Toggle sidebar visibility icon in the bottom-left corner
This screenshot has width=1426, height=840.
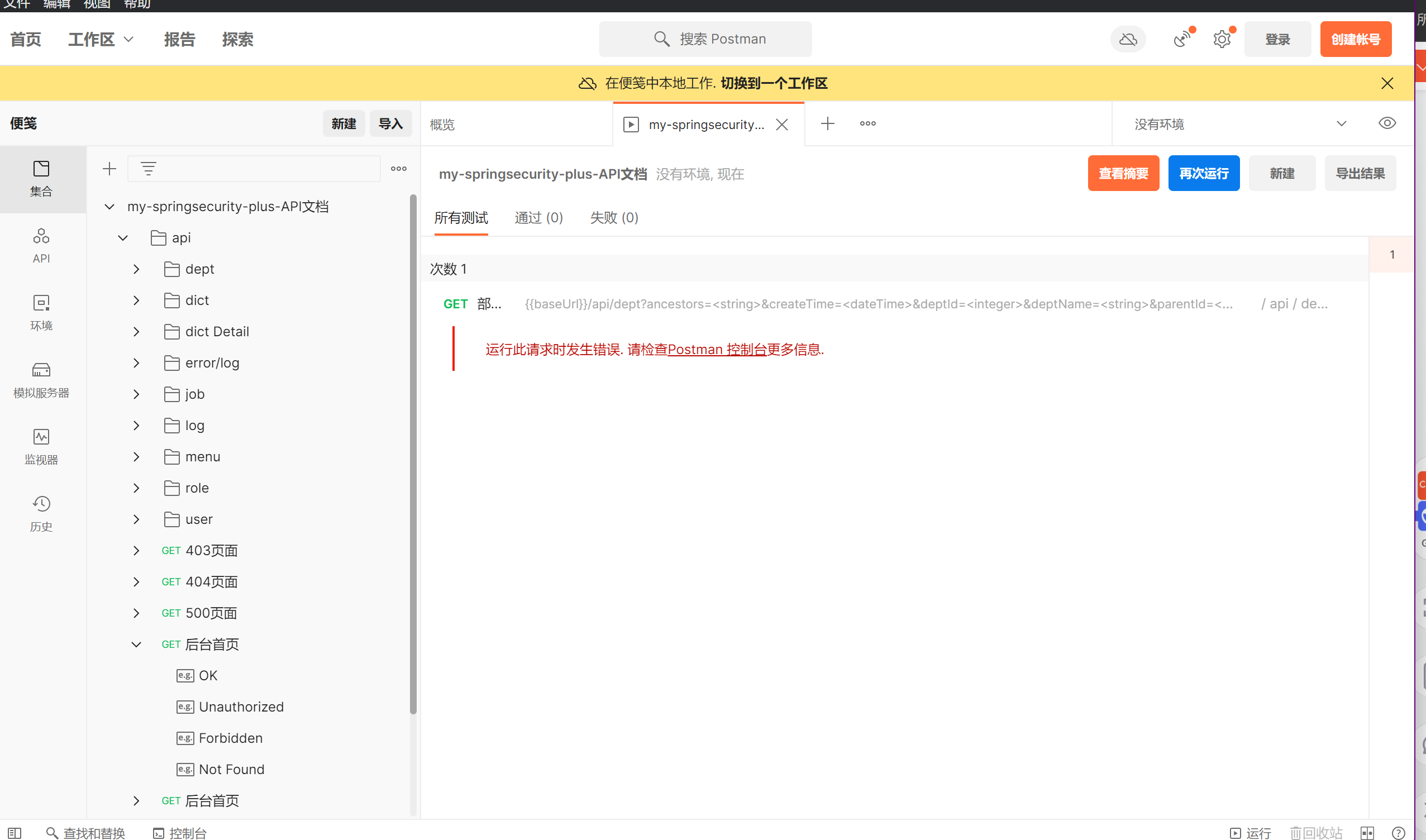15,833
